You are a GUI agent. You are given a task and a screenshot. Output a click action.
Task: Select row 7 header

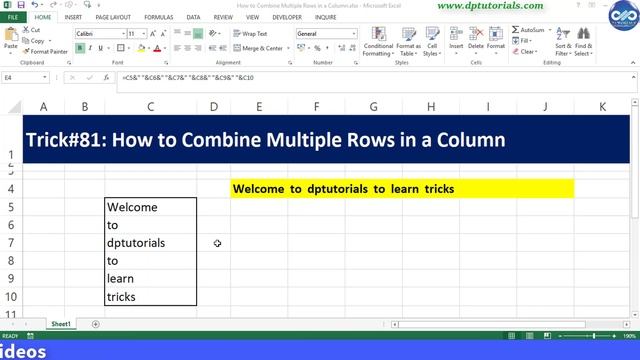(11, 243)
